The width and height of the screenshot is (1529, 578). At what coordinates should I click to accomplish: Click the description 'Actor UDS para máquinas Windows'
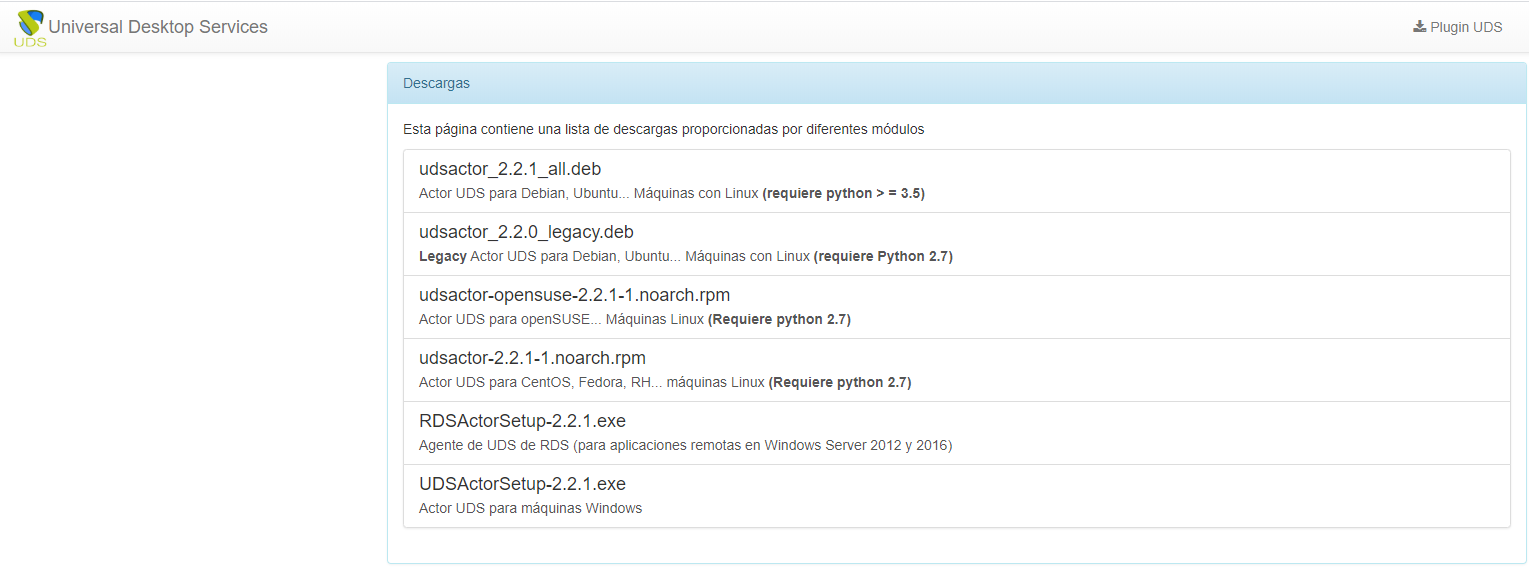[530, 508]
